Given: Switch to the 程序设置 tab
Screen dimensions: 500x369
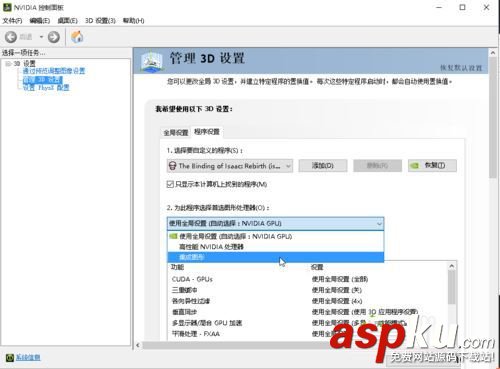Looking at the screenshot, I should (207, 132).
